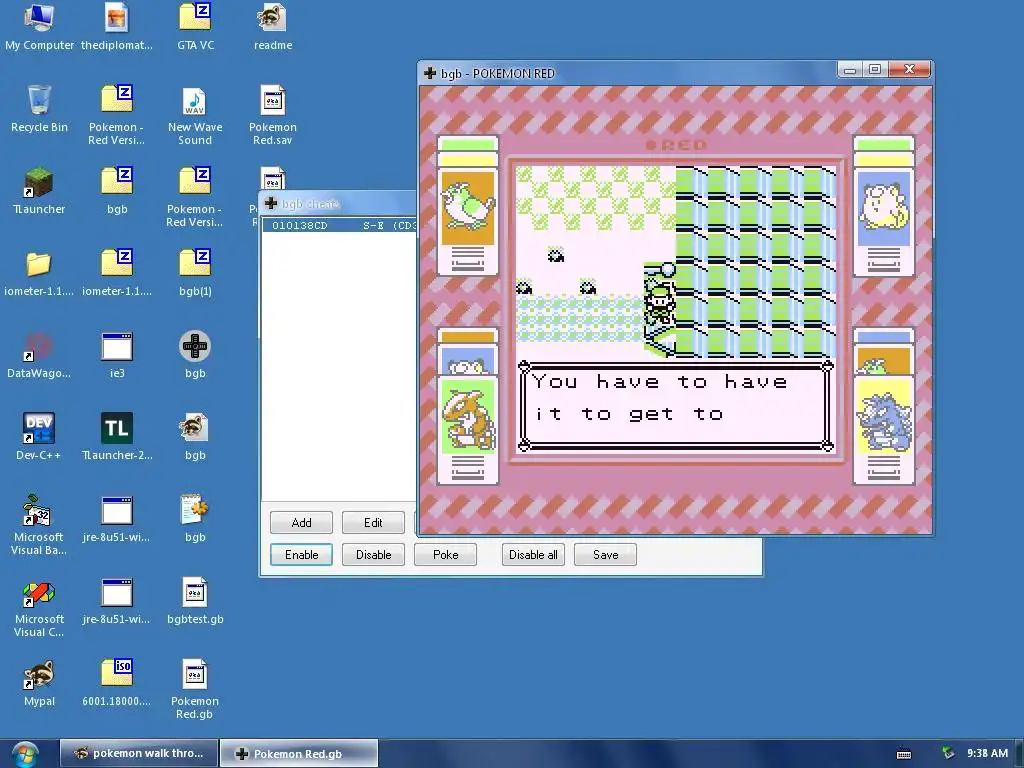Select bgbtest.gb file icon
Screen dimensions: 1024x768
[x=195, y=601]
